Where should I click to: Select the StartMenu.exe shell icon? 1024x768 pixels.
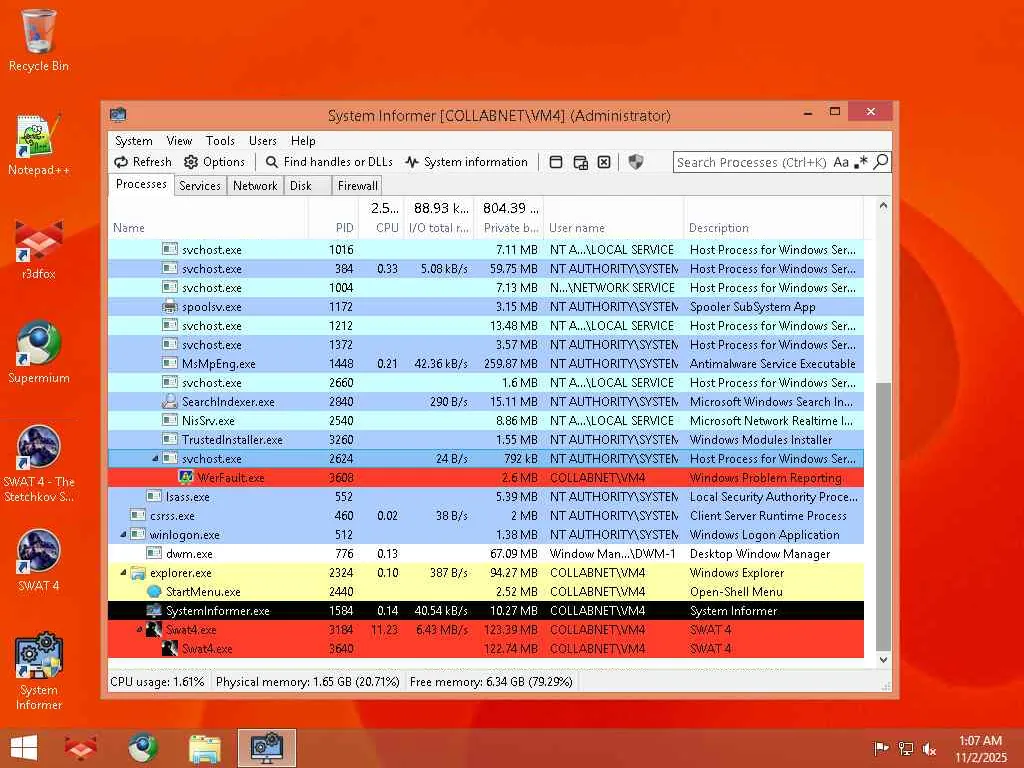click(x=154, y=592)
